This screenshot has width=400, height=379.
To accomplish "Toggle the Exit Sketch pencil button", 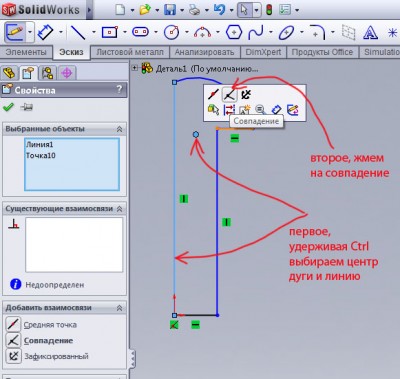I will tap(15, 32).
